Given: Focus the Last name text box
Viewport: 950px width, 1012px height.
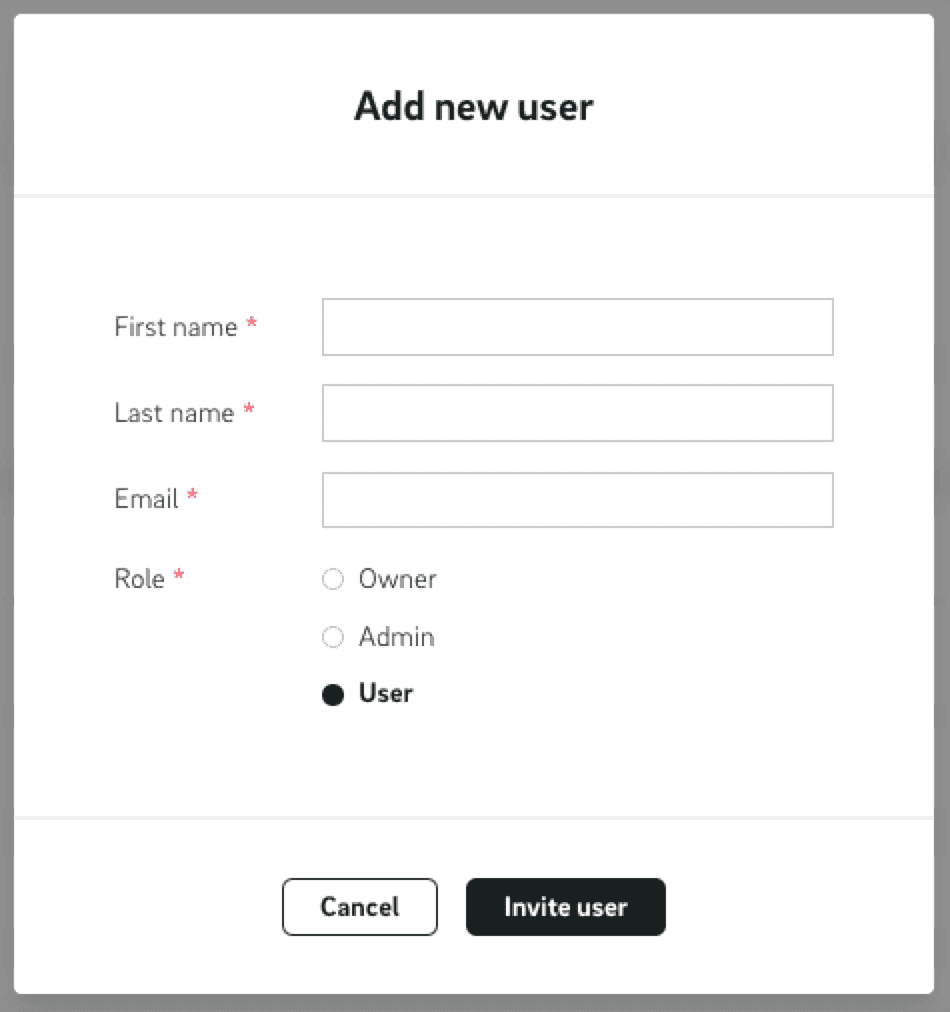Looking at the screenshot, I should [x=577, y=413].
